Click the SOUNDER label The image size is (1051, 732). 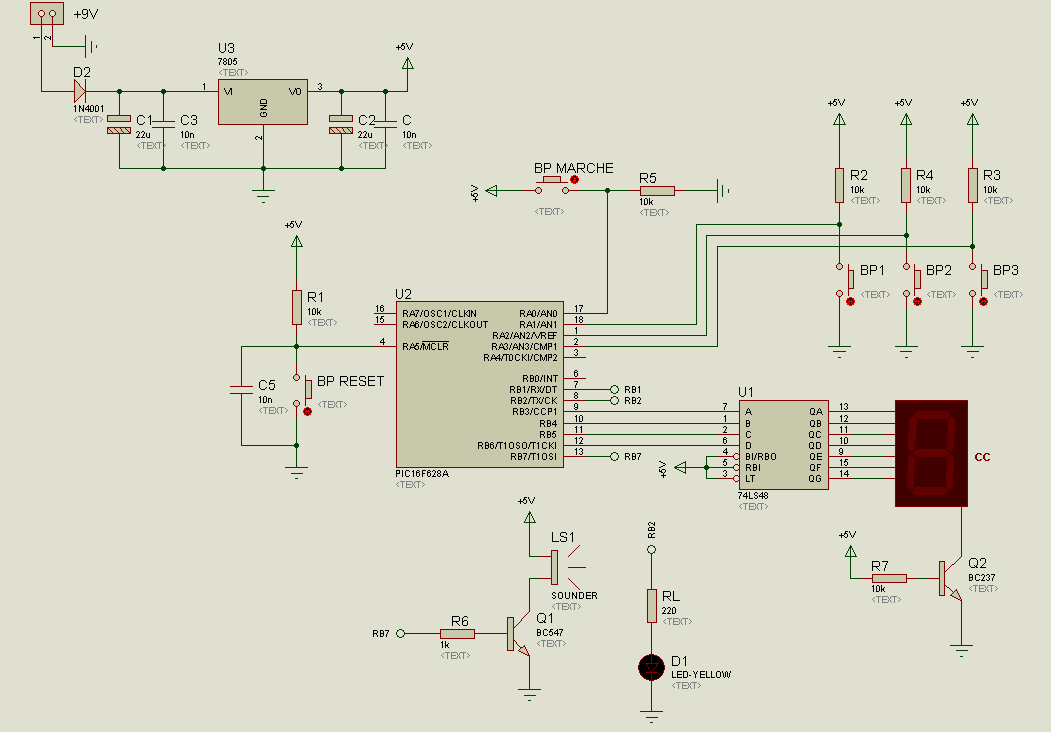574,596
